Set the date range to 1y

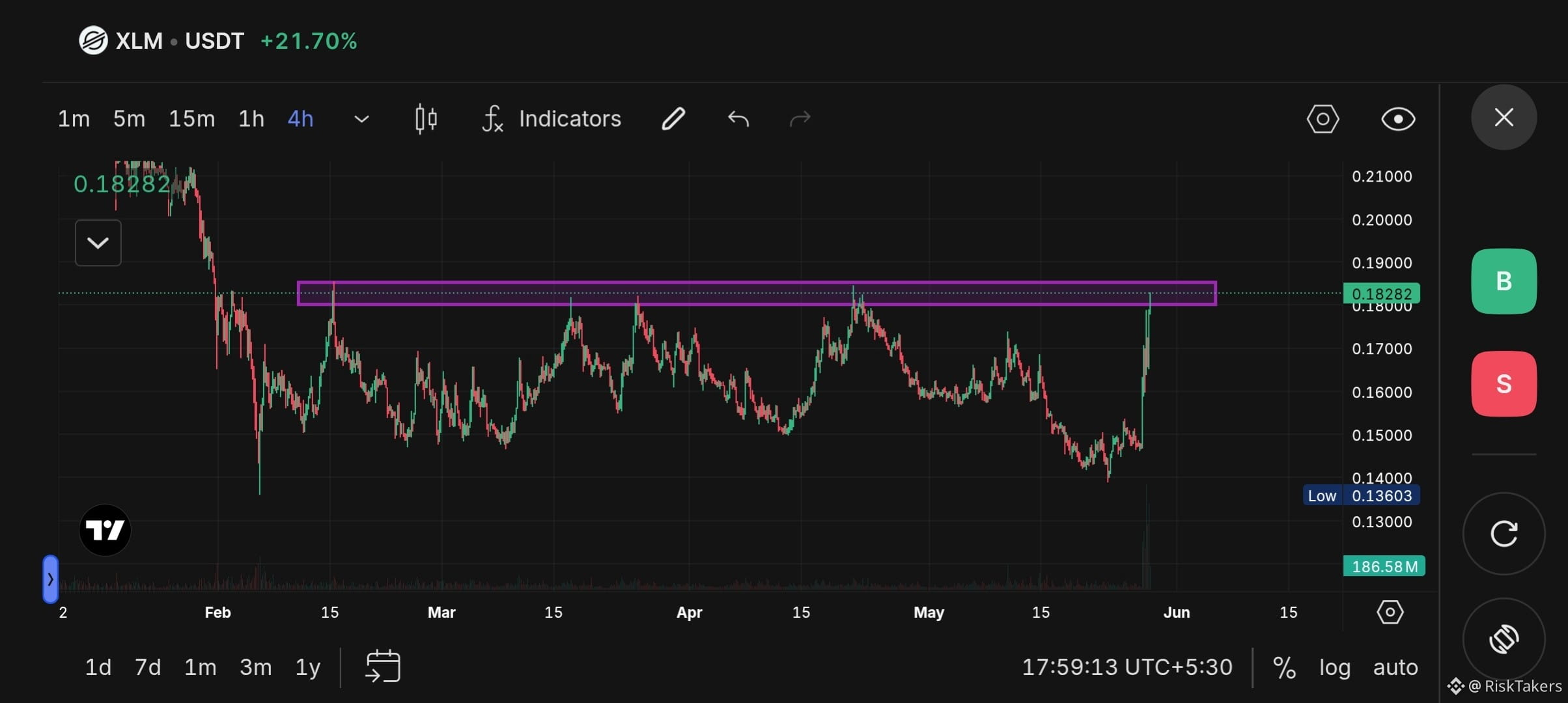[x=308, y=667]
